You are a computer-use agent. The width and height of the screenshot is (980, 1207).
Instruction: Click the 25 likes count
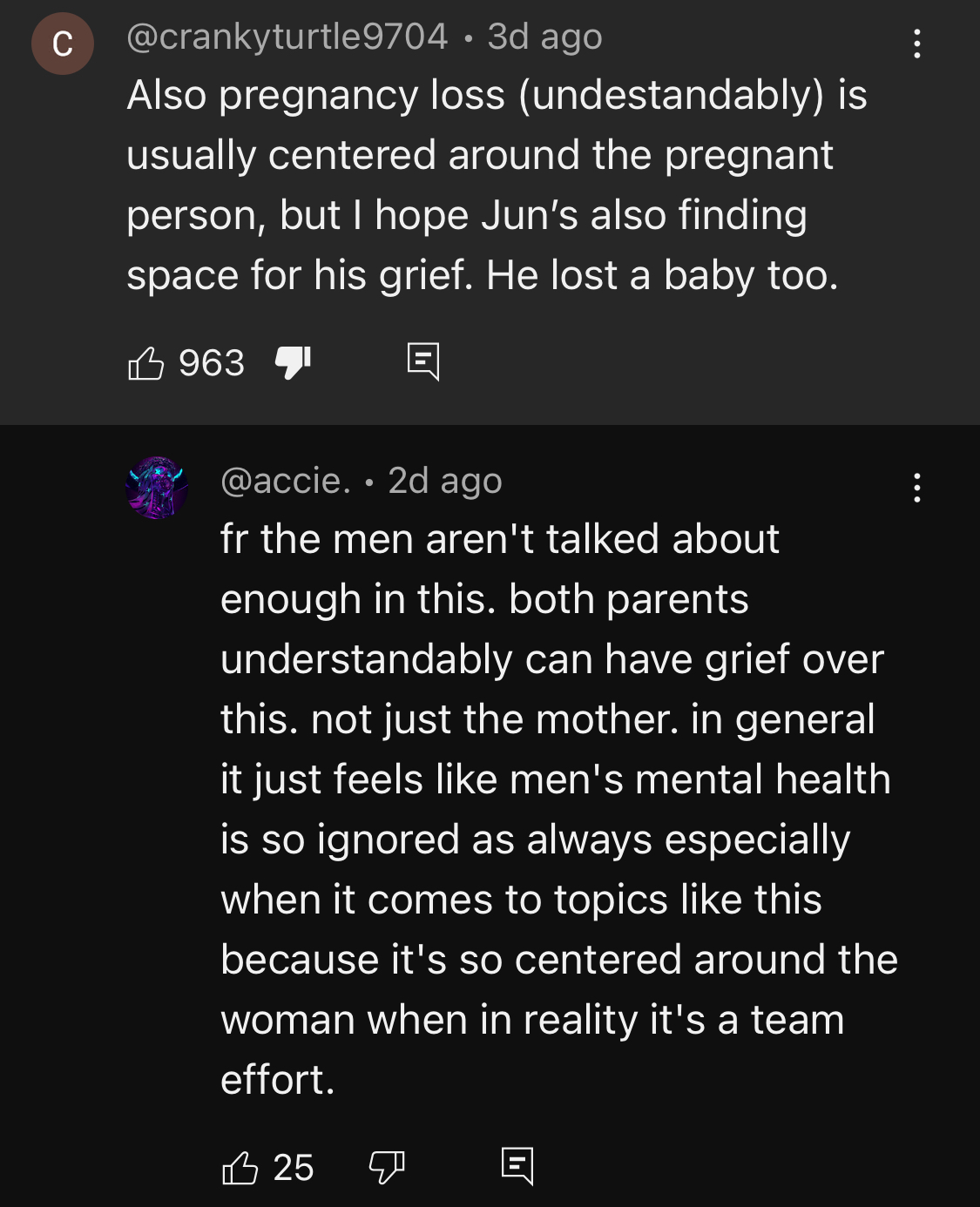(x=294, y=1168)
